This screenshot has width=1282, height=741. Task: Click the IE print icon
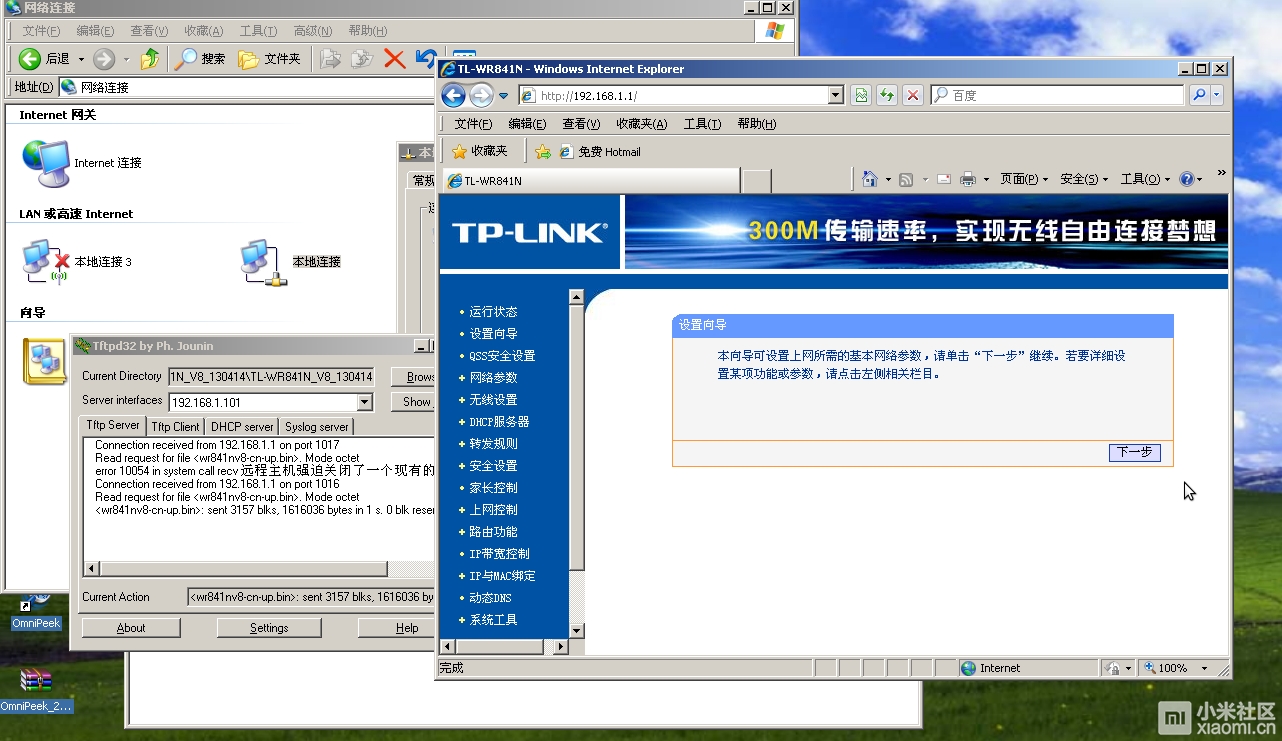pos(967,179)
